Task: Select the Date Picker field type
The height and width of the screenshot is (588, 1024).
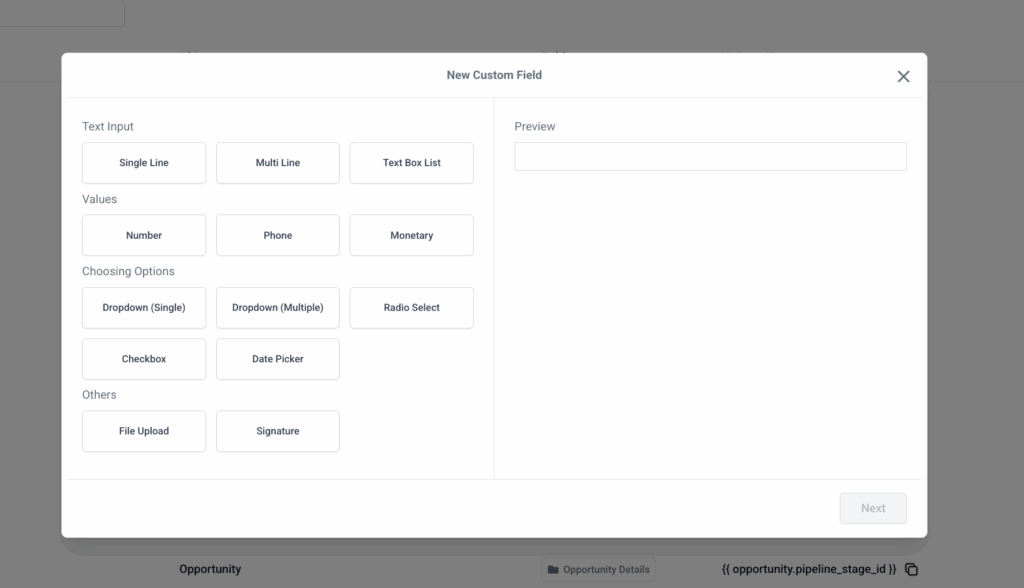Action: 278,359
